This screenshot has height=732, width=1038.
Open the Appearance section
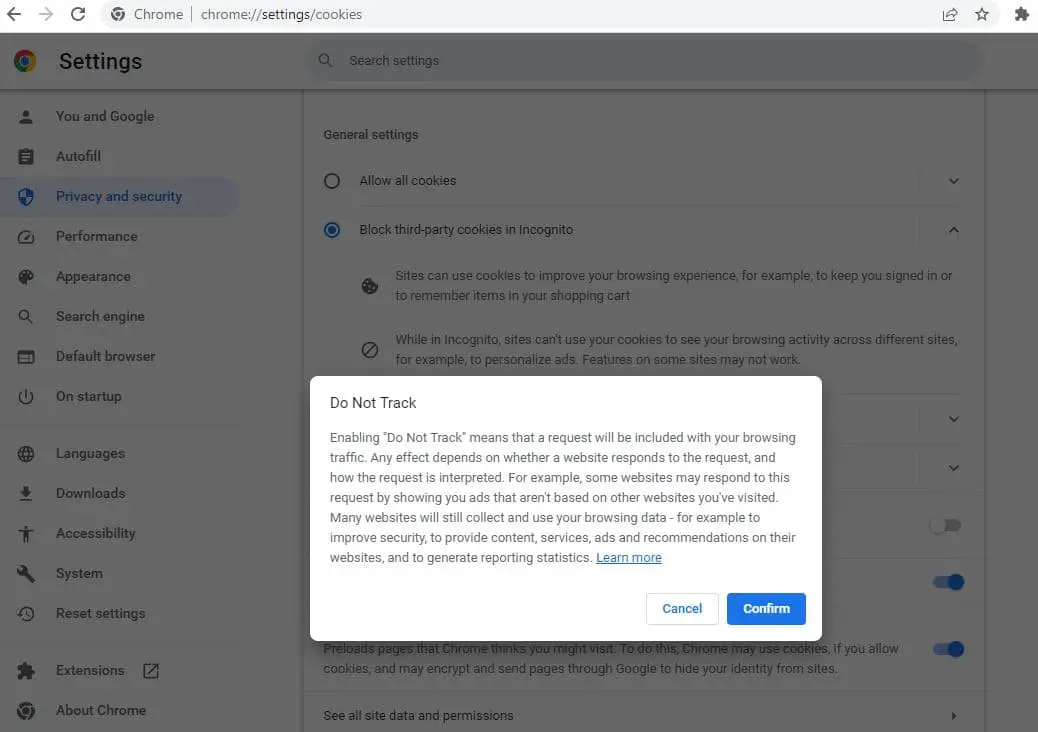[93, 277]
